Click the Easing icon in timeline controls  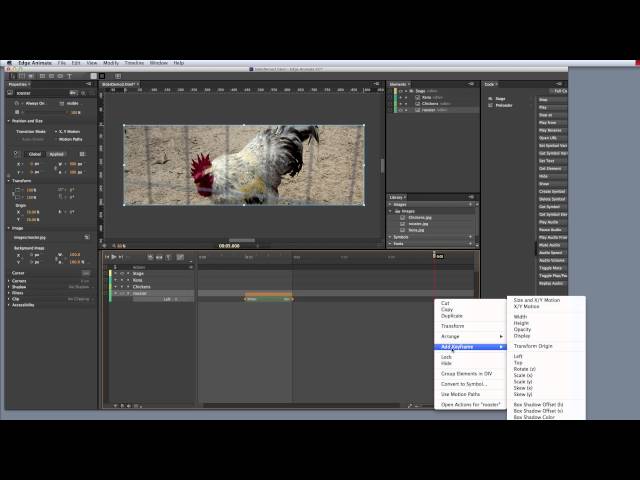click(x=180, y=257)
